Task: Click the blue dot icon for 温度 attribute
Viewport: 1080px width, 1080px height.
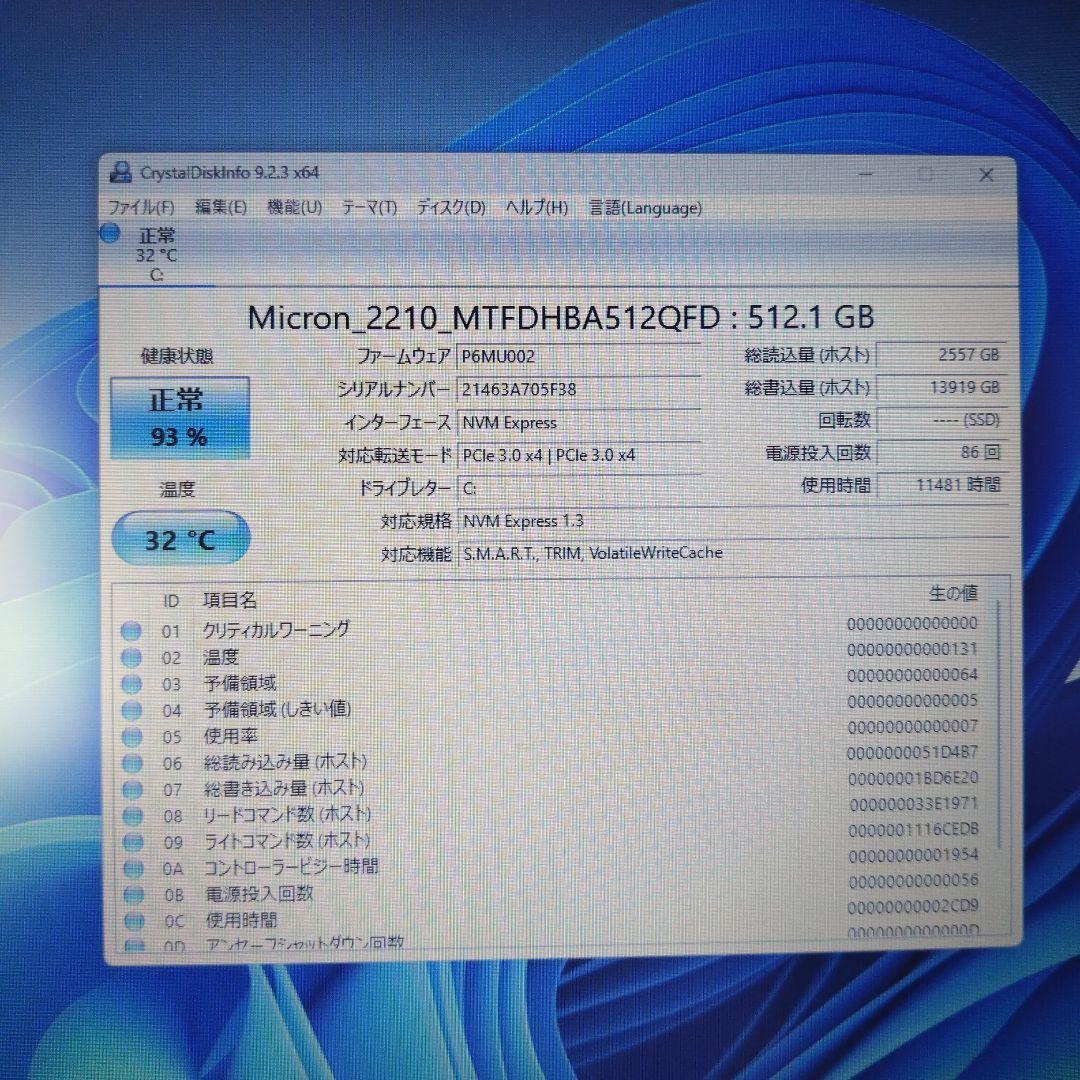Action: pyautogui.click(x=131, y=656)
